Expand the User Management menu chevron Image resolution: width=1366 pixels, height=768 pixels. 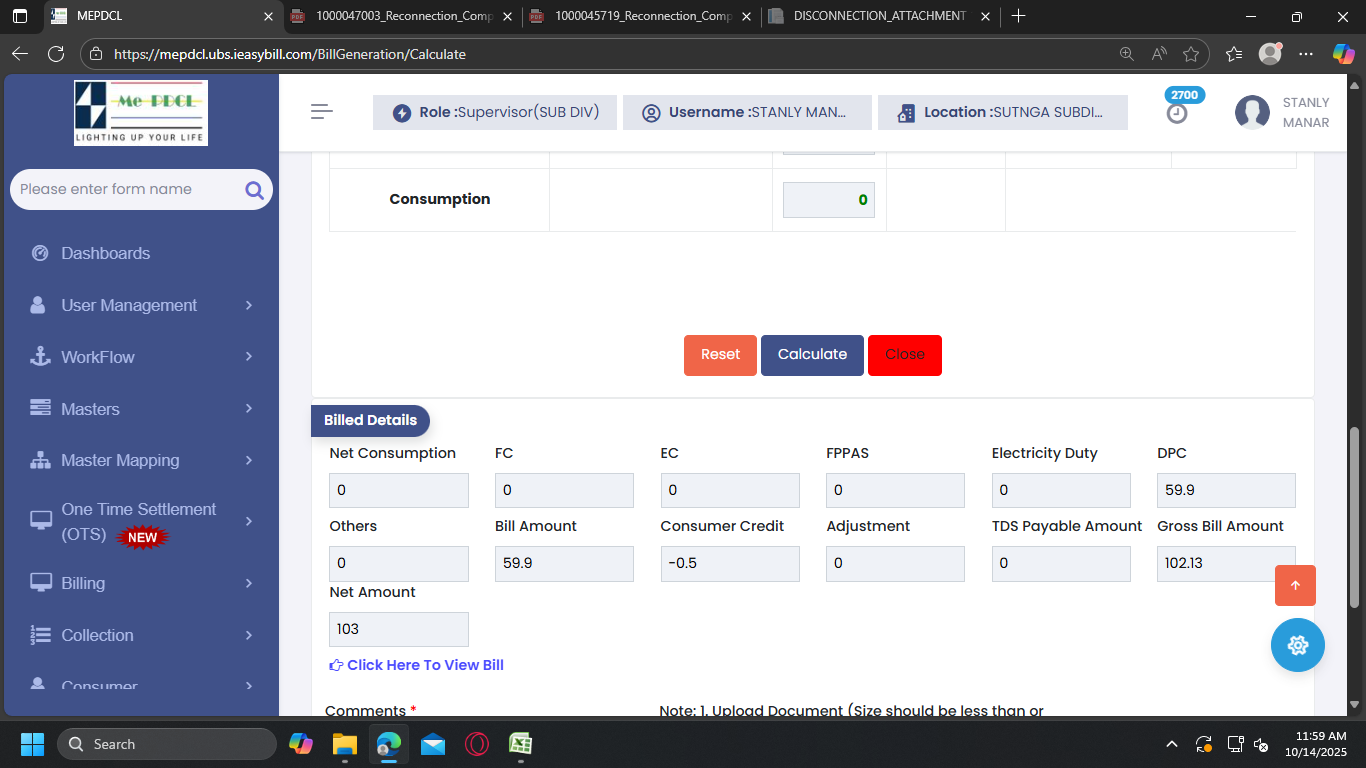(249, 305)
